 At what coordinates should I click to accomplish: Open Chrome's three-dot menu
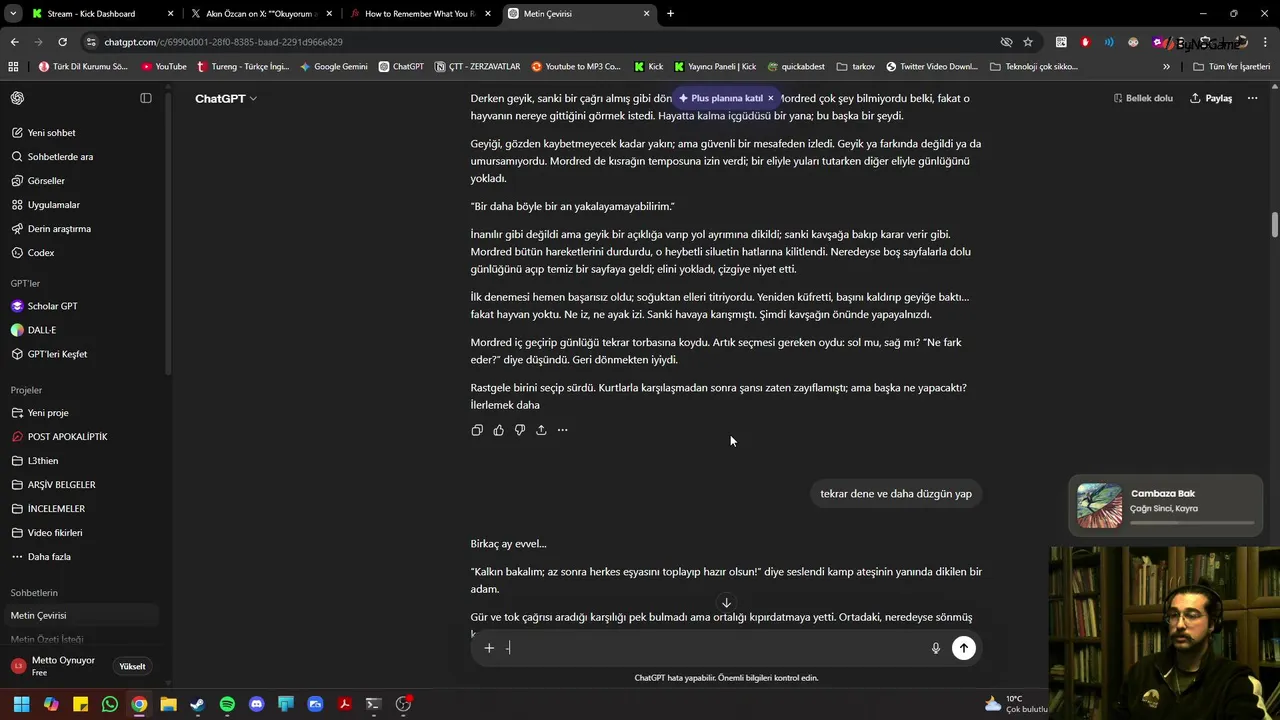click(x=1267, y=42)
